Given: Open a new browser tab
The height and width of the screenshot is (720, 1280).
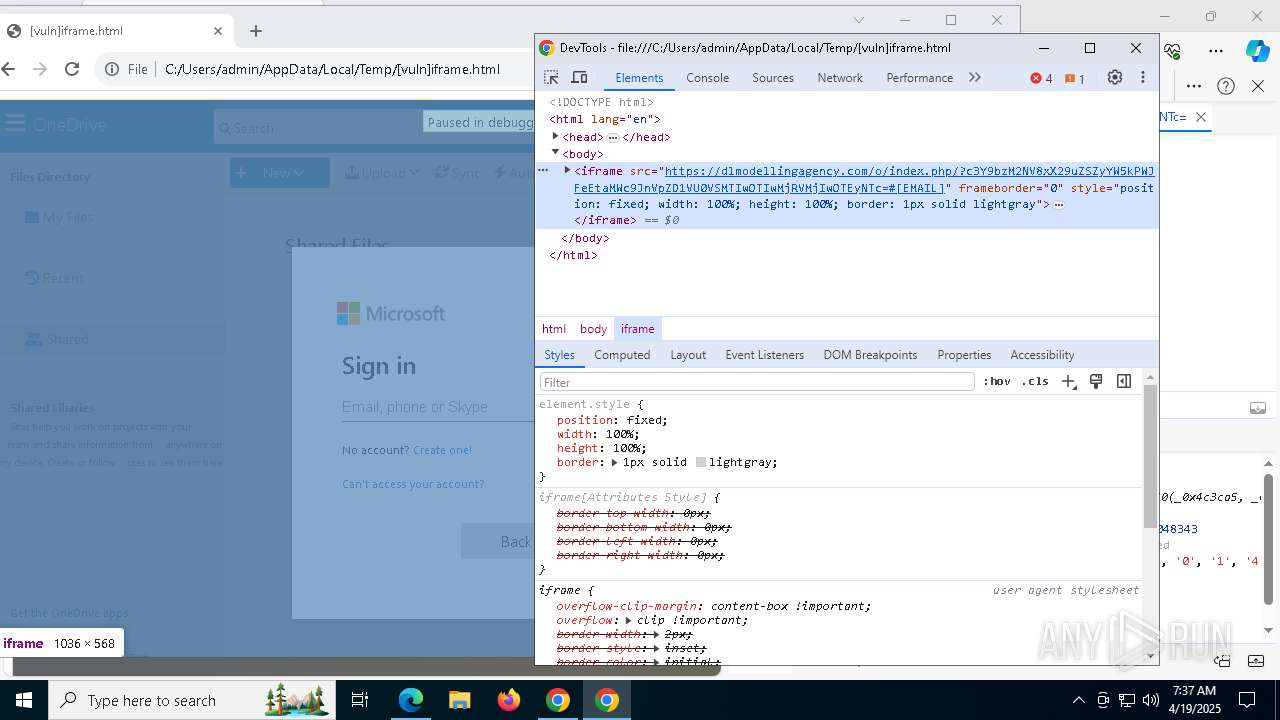Looking at the screenshot, I should (256, 31).
